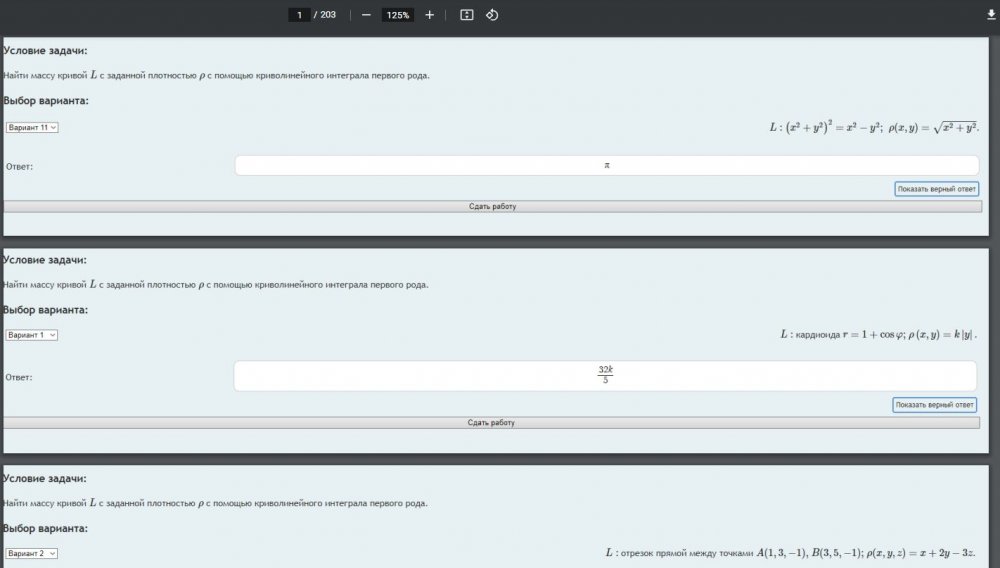Click the zoom out minus icon
The image size is (1000, 568).
(x=366, y=15)
